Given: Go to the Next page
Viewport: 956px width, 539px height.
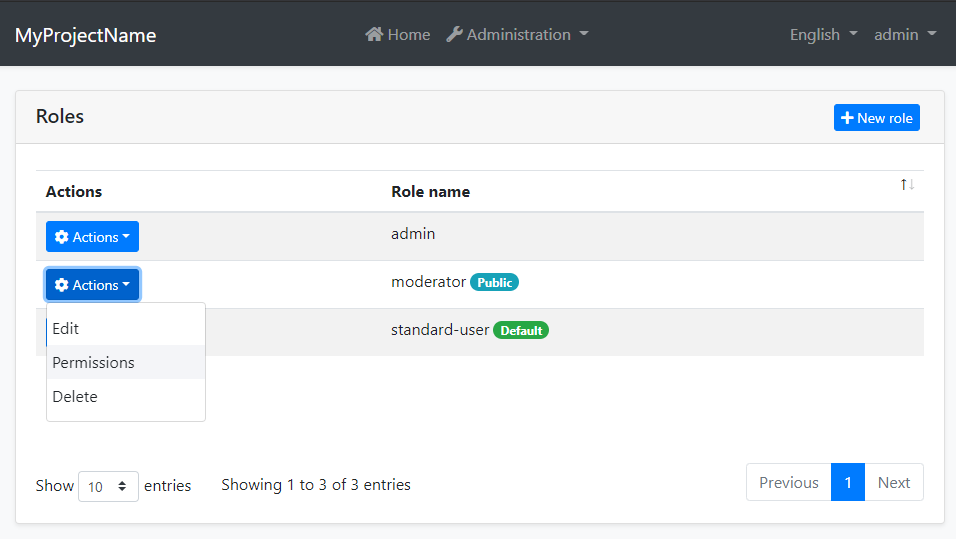Looking at the screenshot, I should click(893, 483).
